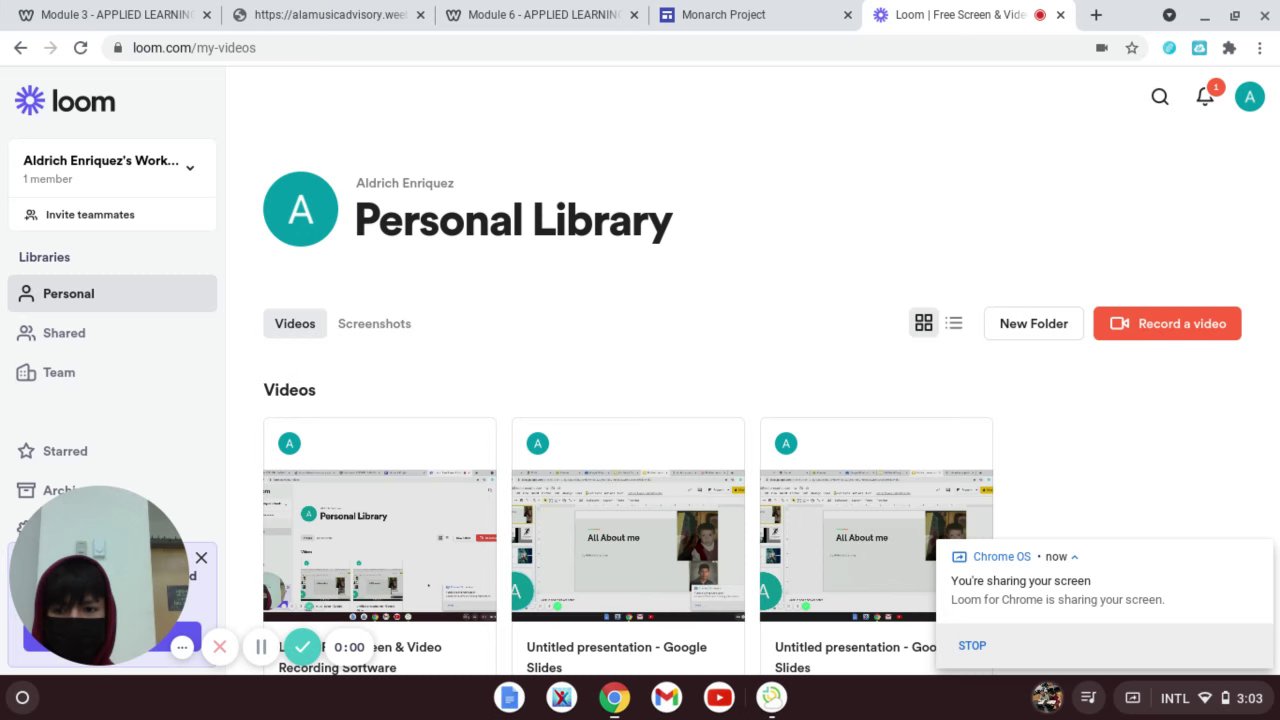Image resolution: width=1280 pixels, height=720 pixels.
Task: Pause the Loom recording
Action: point(261,647)
